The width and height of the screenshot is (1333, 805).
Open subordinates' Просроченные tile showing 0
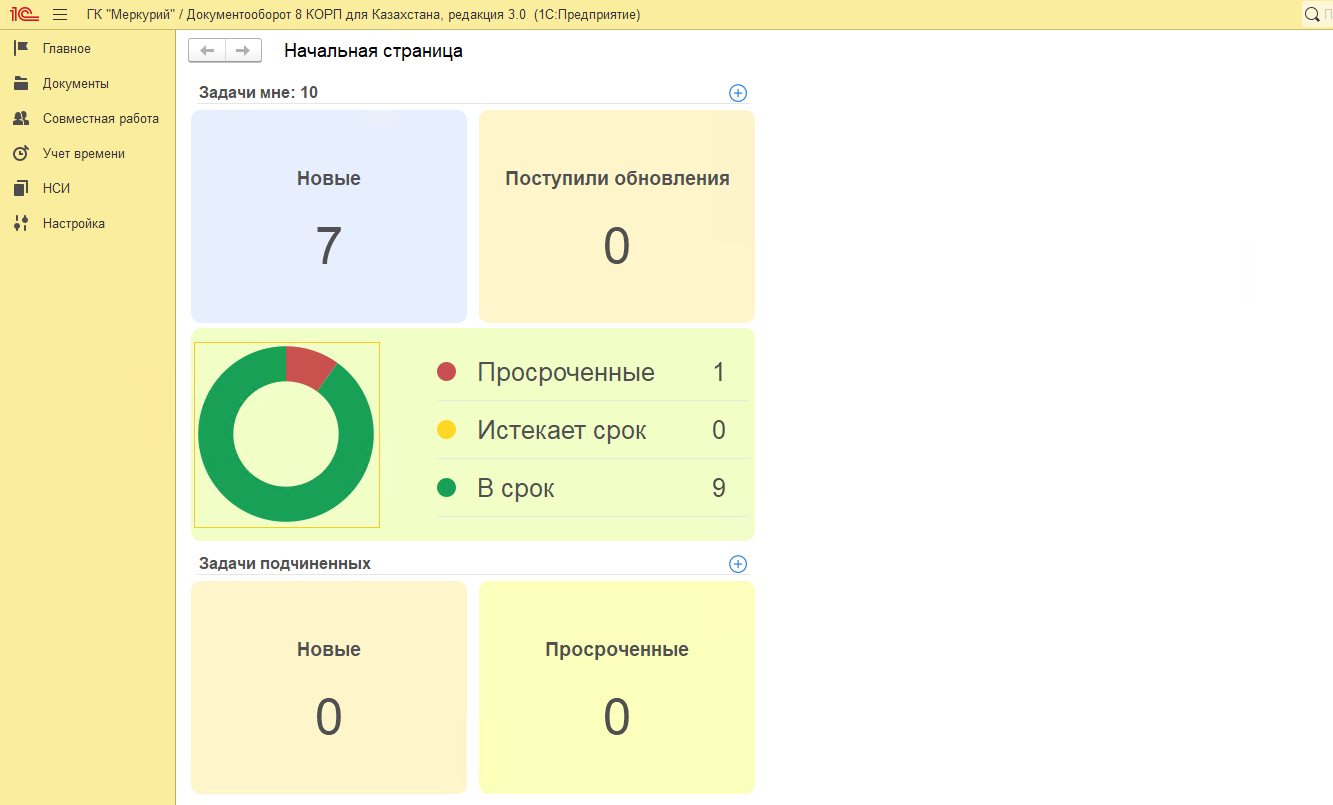pos(617,687)
